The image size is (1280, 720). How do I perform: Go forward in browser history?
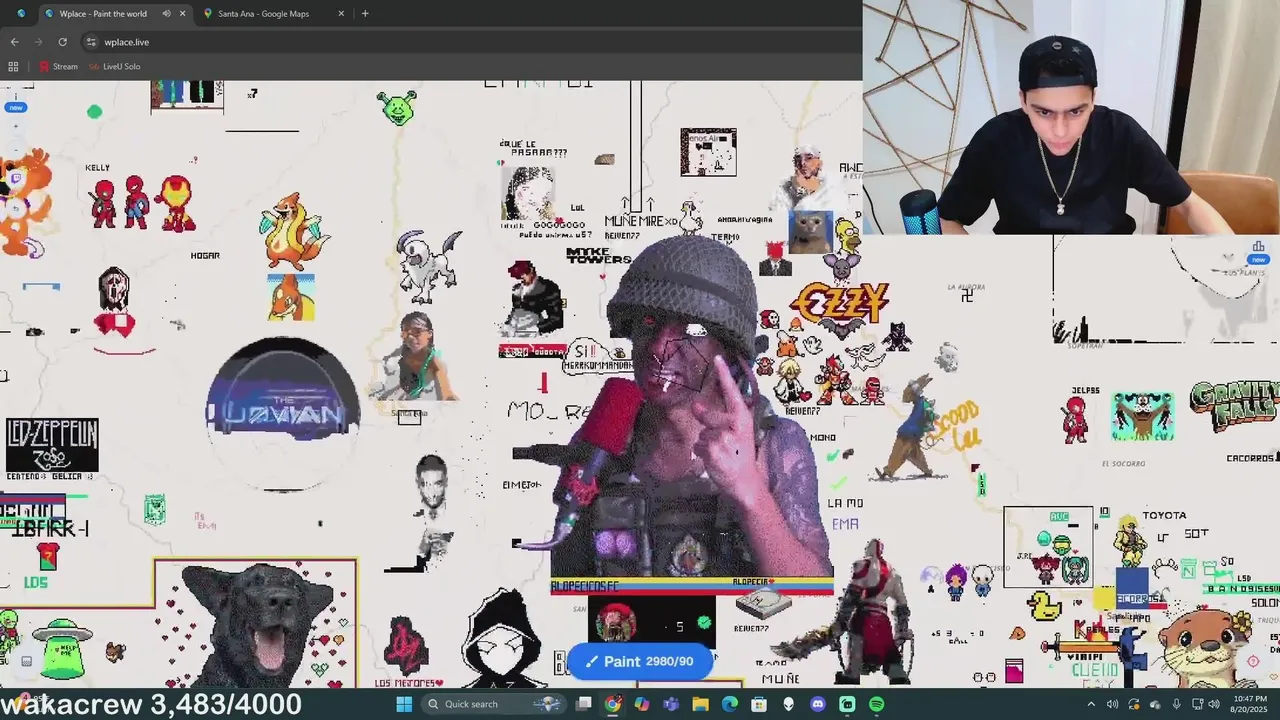point(38,42)
